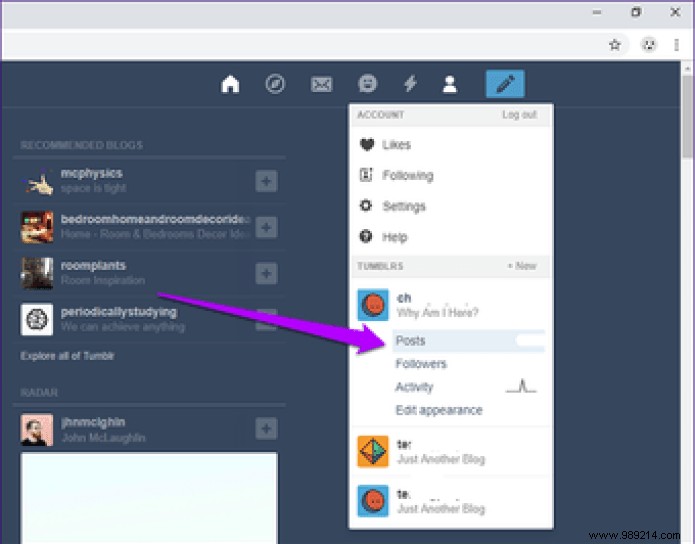Click the roomplants blog avatar
The width and height of the screenshot is (695, 544).
[x=37, y=274]
